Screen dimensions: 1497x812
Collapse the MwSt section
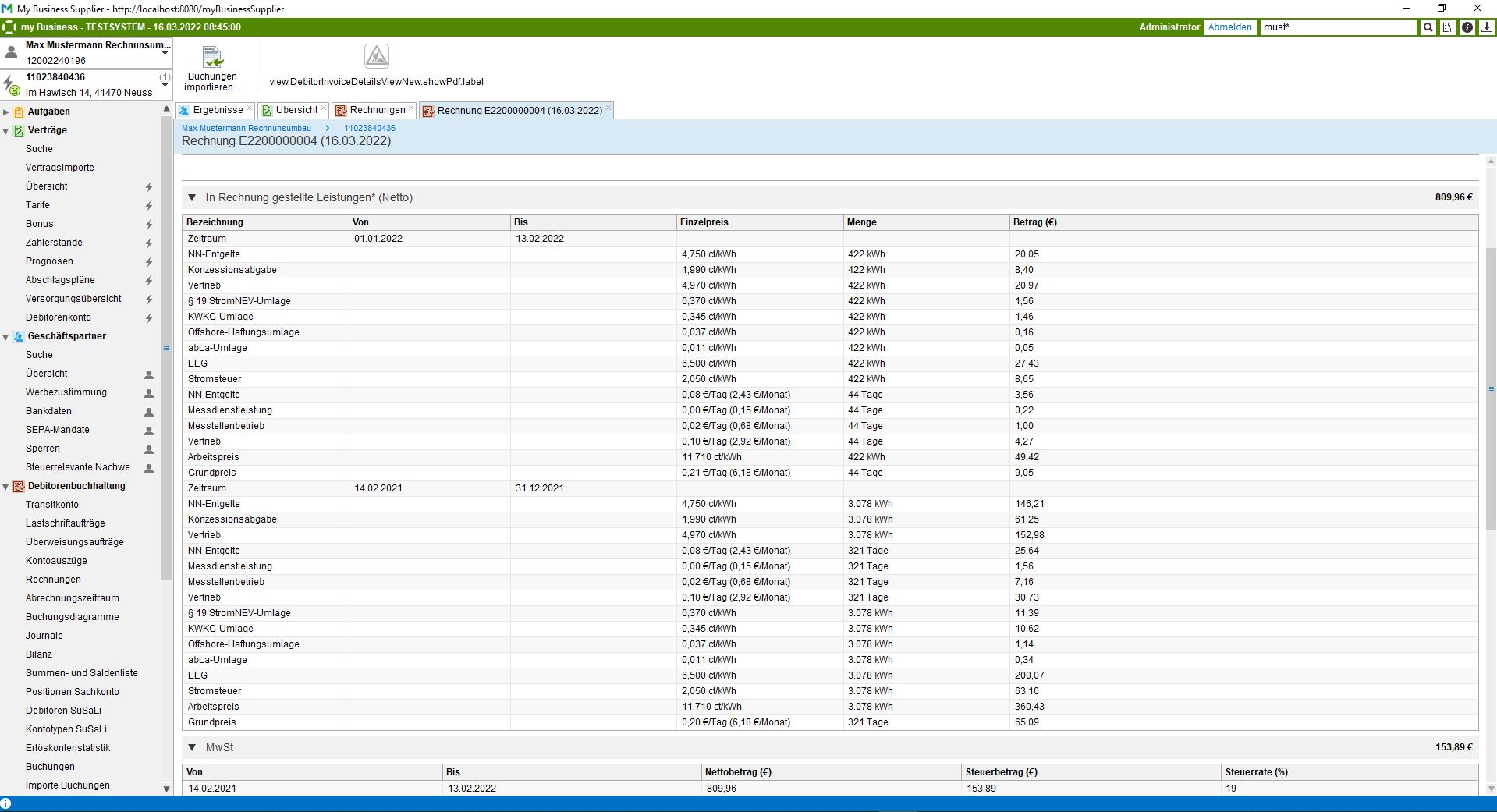[192, 747]
